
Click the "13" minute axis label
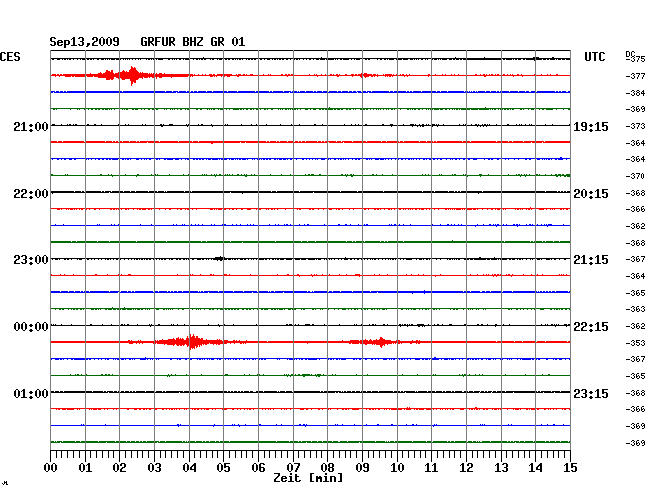[x=501, y=468]
